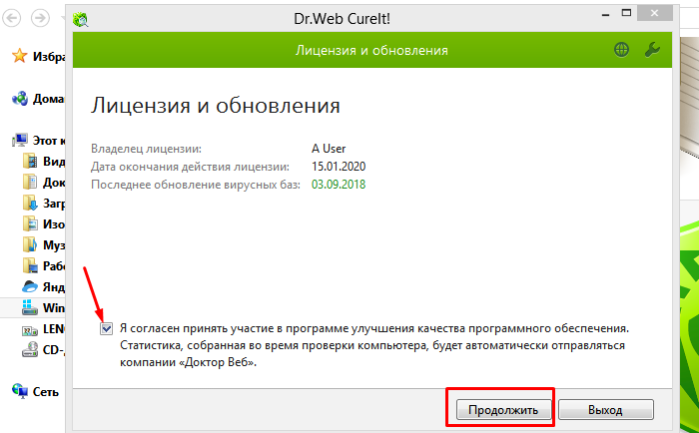The height and width of the screenshot is (433, 699).
Task: Minimize the Dr.Web CureIt! window
Action: click(605, 15)
